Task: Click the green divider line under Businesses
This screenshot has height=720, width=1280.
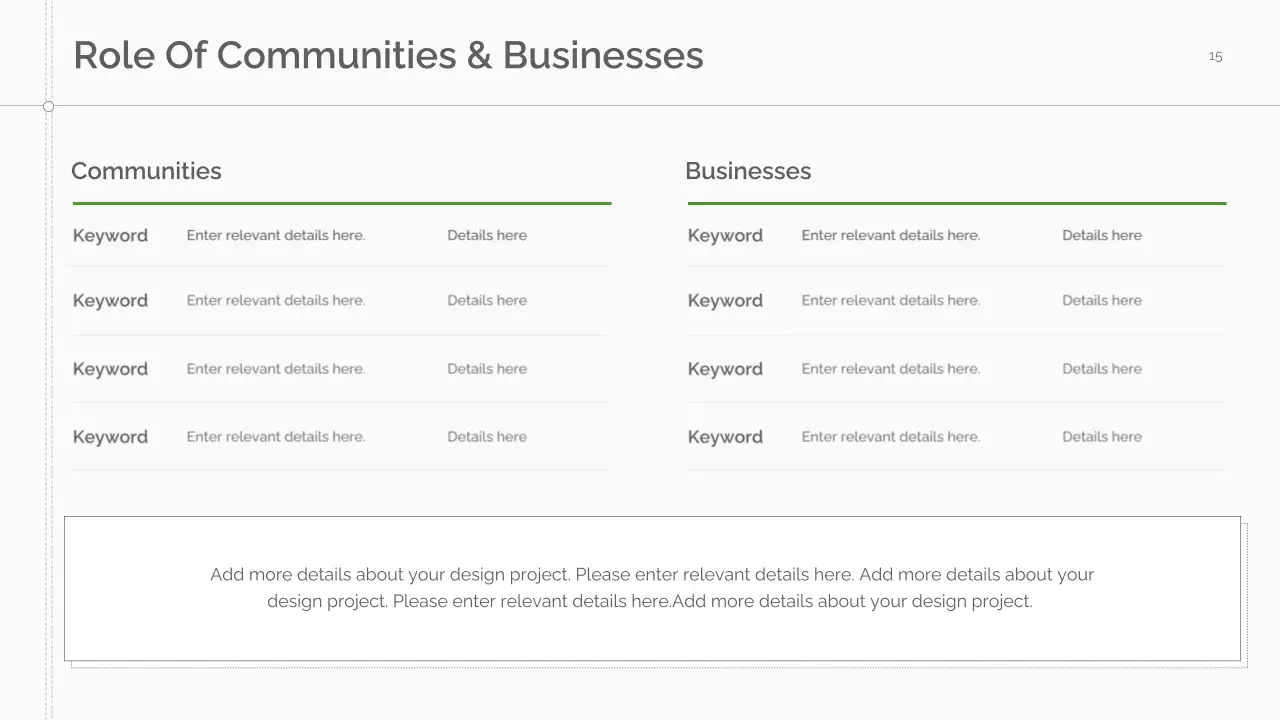Action: coord(956,203)
